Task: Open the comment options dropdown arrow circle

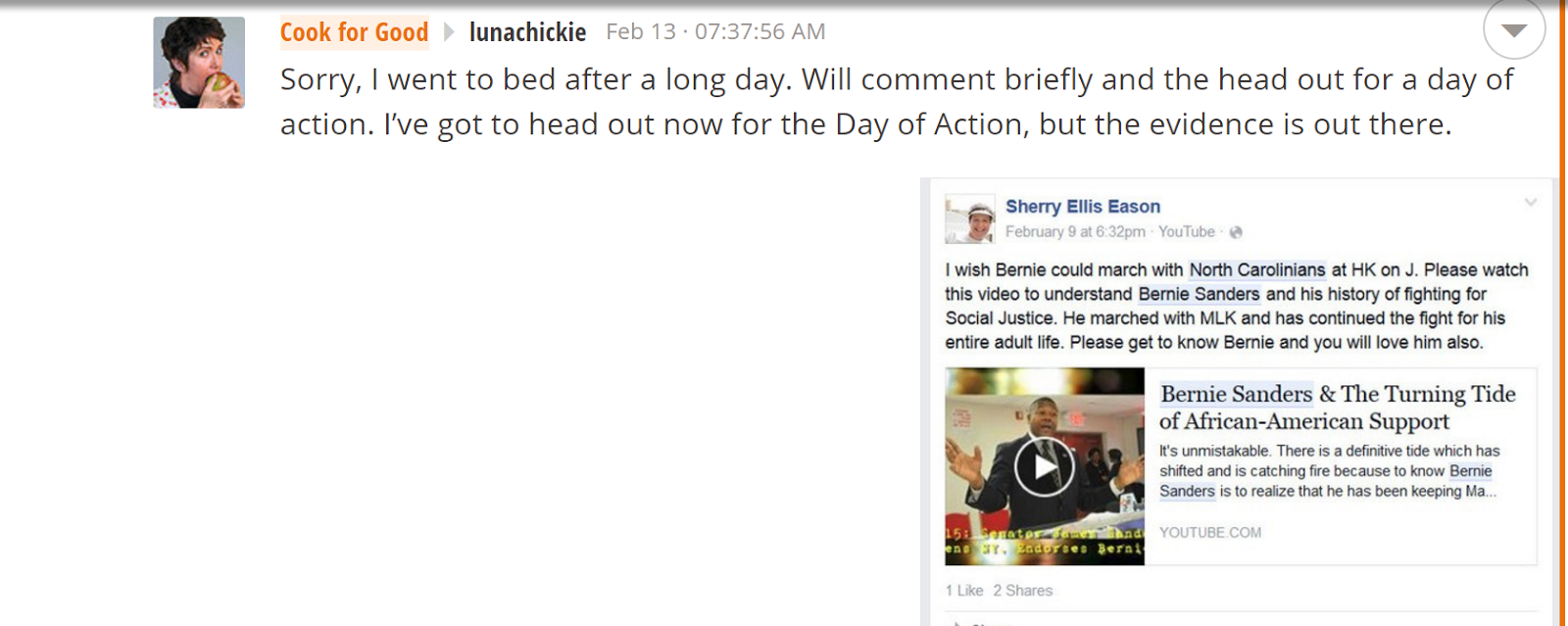Action: (1514, 29)
